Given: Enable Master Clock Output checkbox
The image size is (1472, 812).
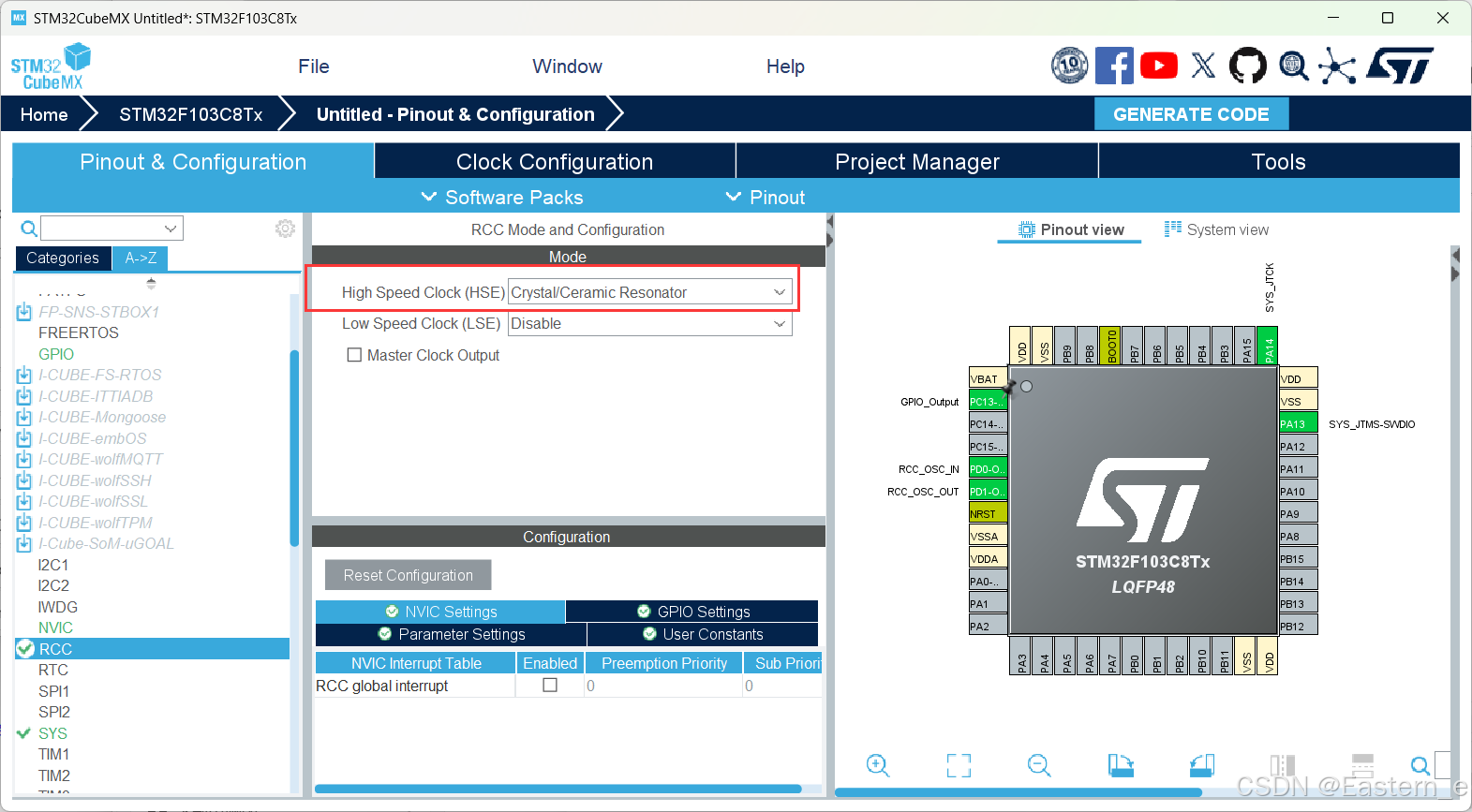Looking at the screenshot, I should click(354, 355).
